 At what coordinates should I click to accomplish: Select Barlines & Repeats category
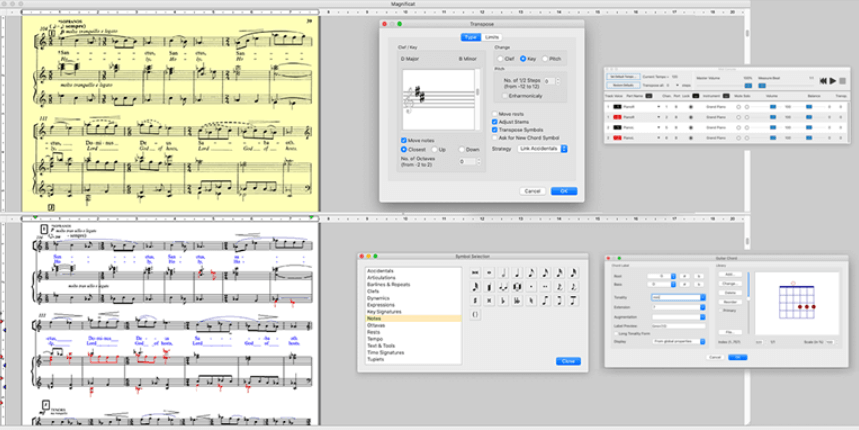tap(388, 285)
